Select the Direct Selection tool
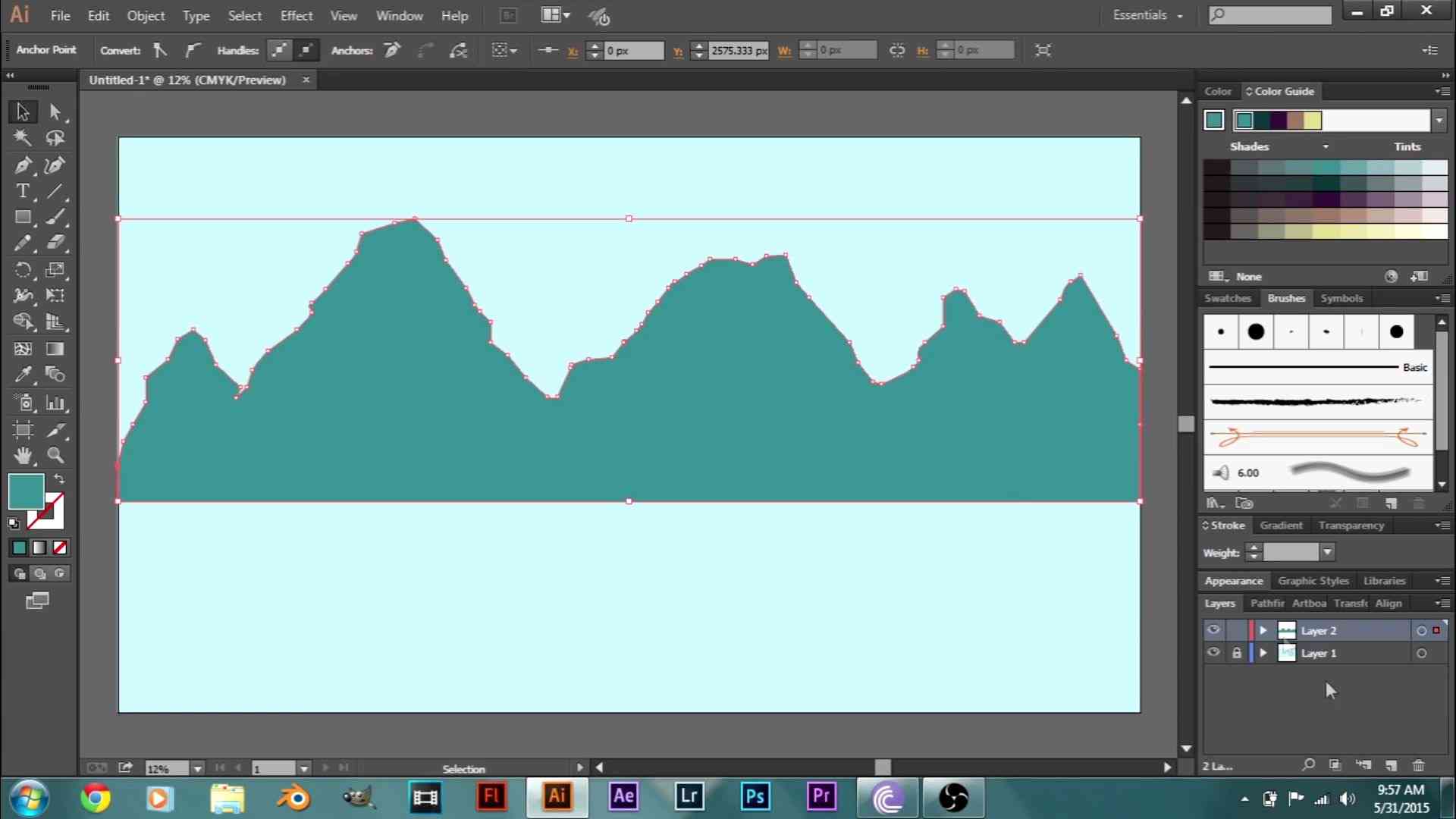This screenshot has height=819, width=1456. click(55, 110)
